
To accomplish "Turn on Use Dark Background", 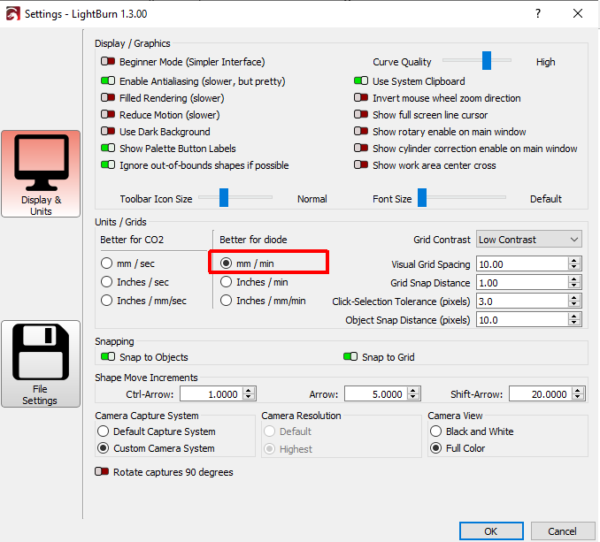I will coord(107,132).
